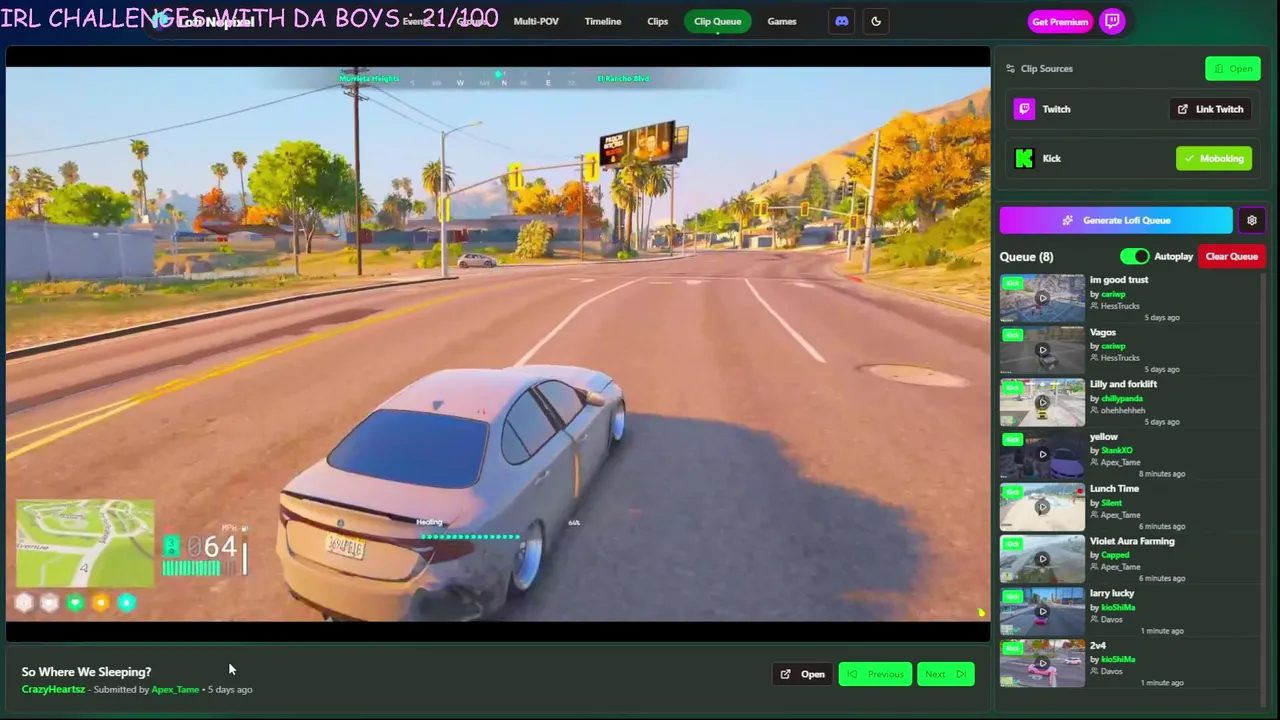Click the green Moboking Kick account button

point(1214,158)
